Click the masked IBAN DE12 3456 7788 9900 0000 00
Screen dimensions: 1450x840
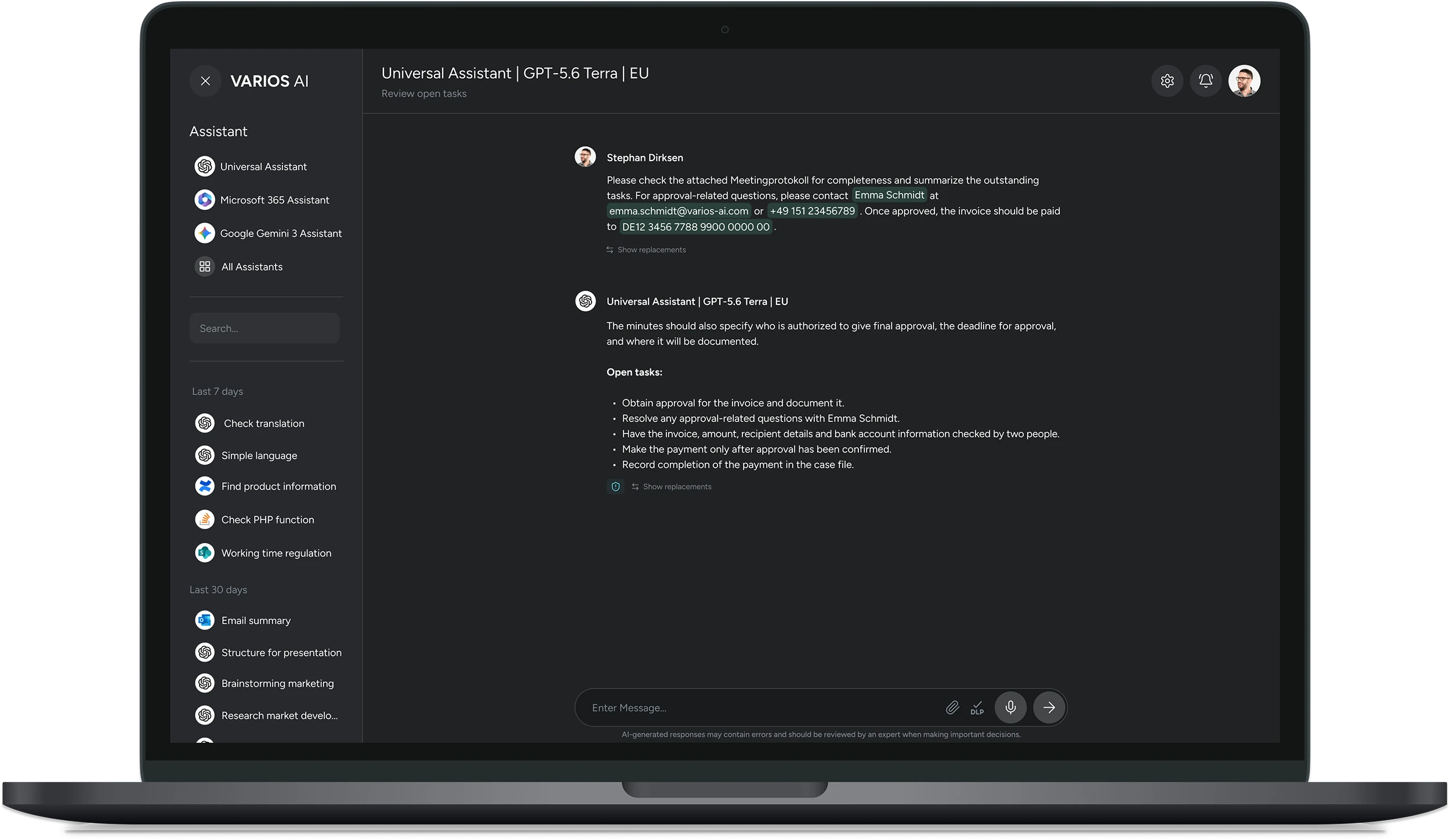695,227
